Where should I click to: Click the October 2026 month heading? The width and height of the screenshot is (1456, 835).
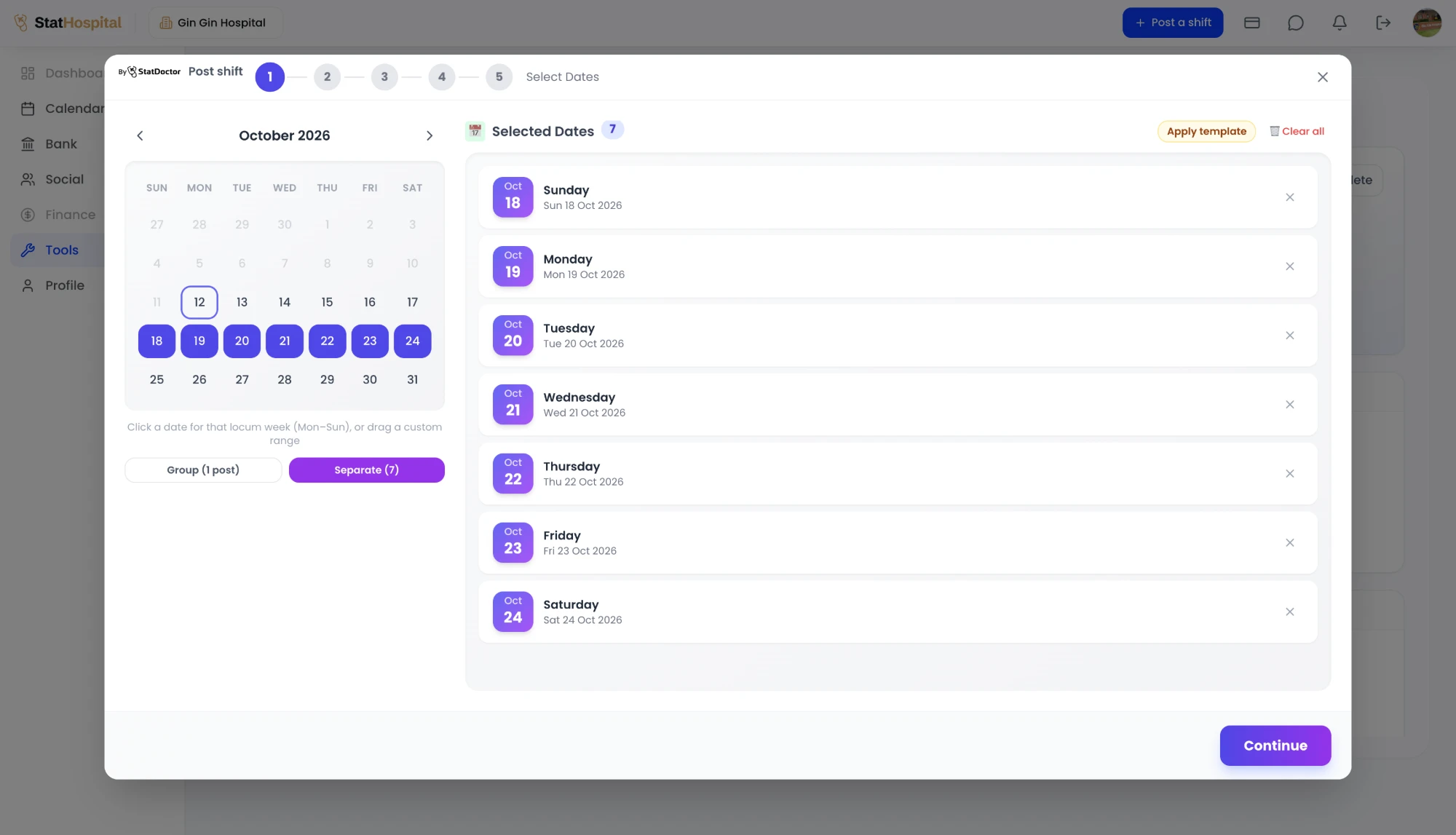coord(285,135)
